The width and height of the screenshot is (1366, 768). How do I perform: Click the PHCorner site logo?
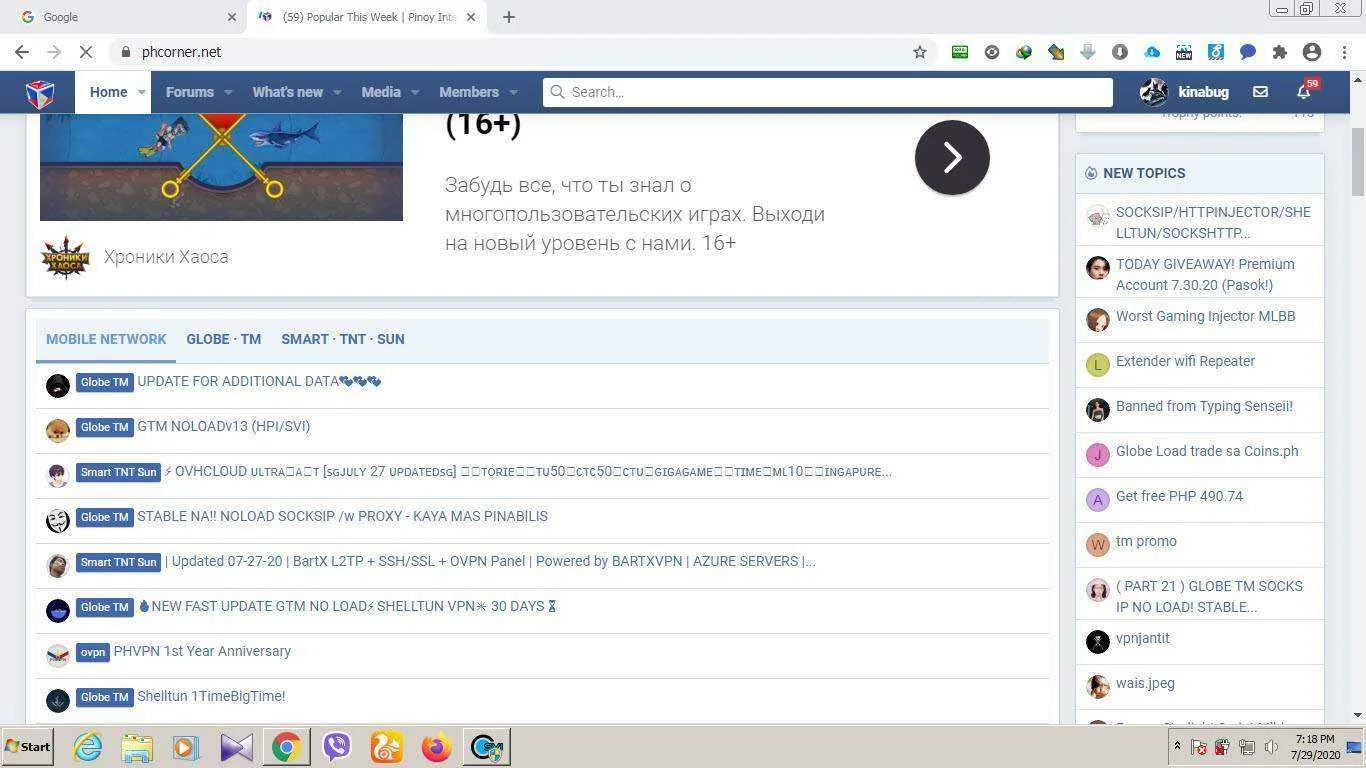pyautogui.click(x=40, y=92)
